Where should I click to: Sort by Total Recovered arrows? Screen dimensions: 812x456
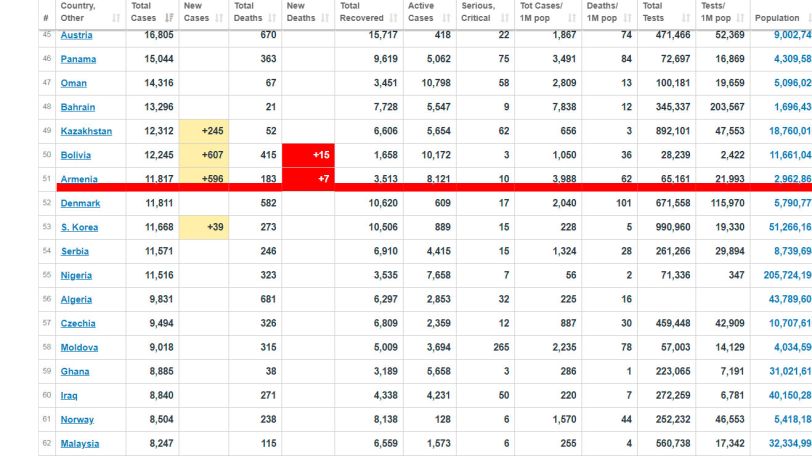click(394, 18)
